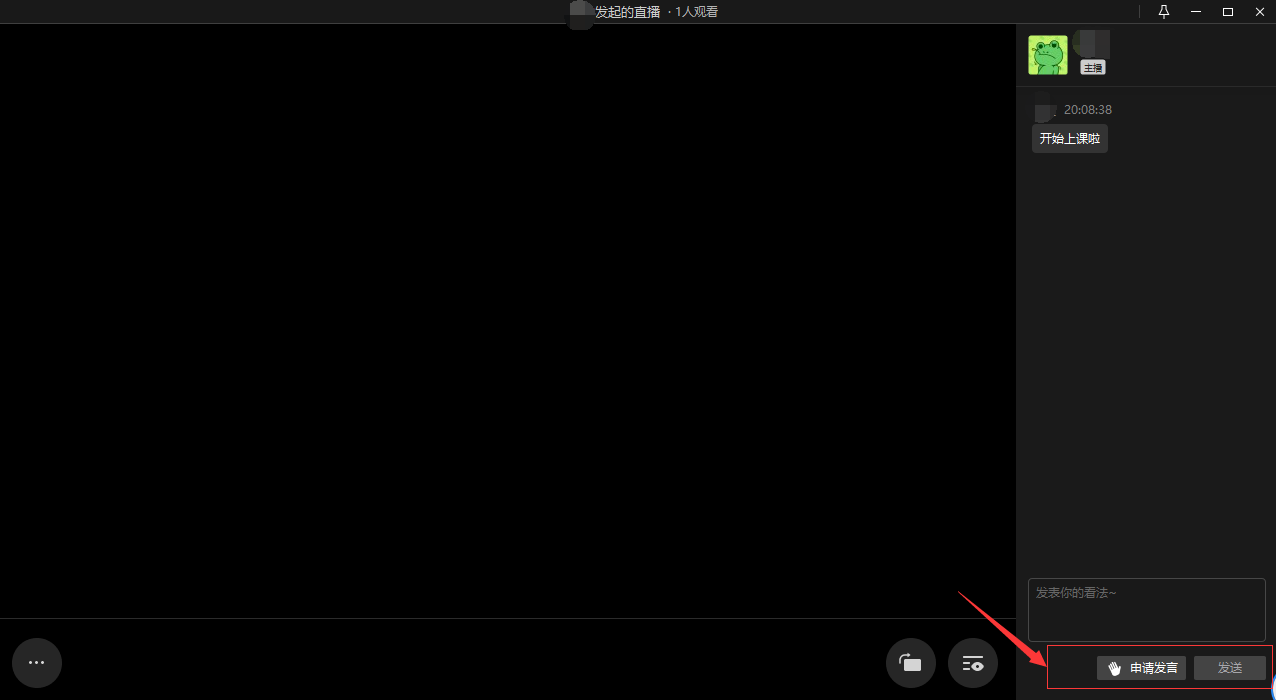Click the share screen rotate icon button
The height and width of the screenshot is (700, 1276).
click(910, 663)
